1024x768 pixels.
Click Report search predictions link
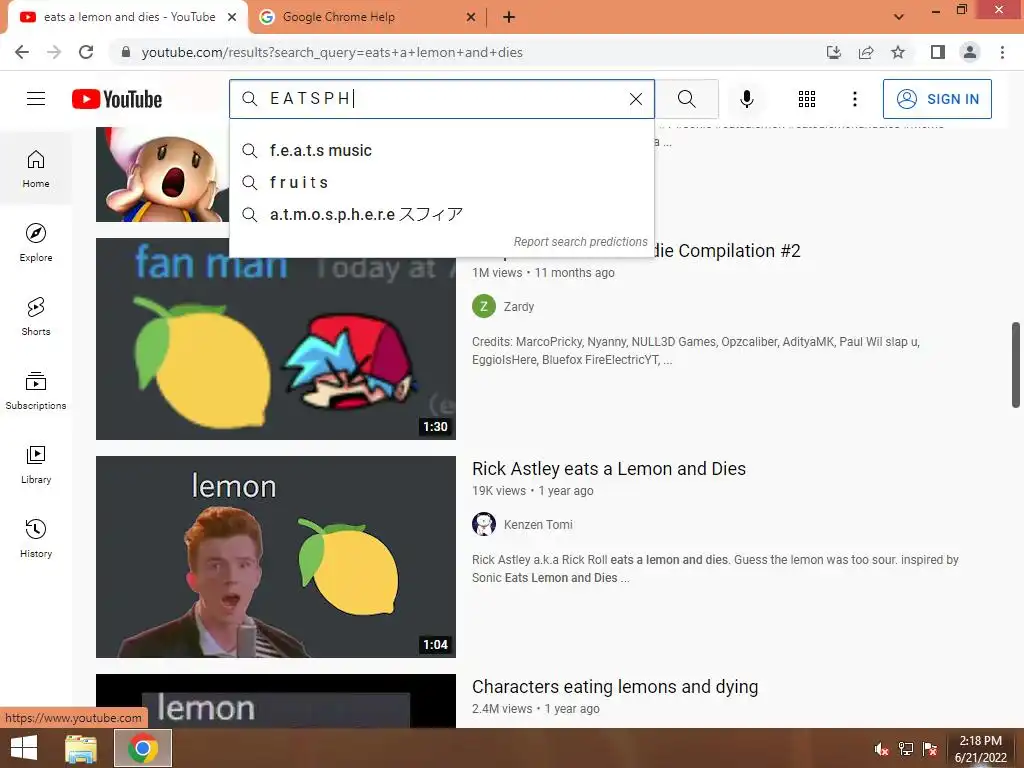pos(580,242)
